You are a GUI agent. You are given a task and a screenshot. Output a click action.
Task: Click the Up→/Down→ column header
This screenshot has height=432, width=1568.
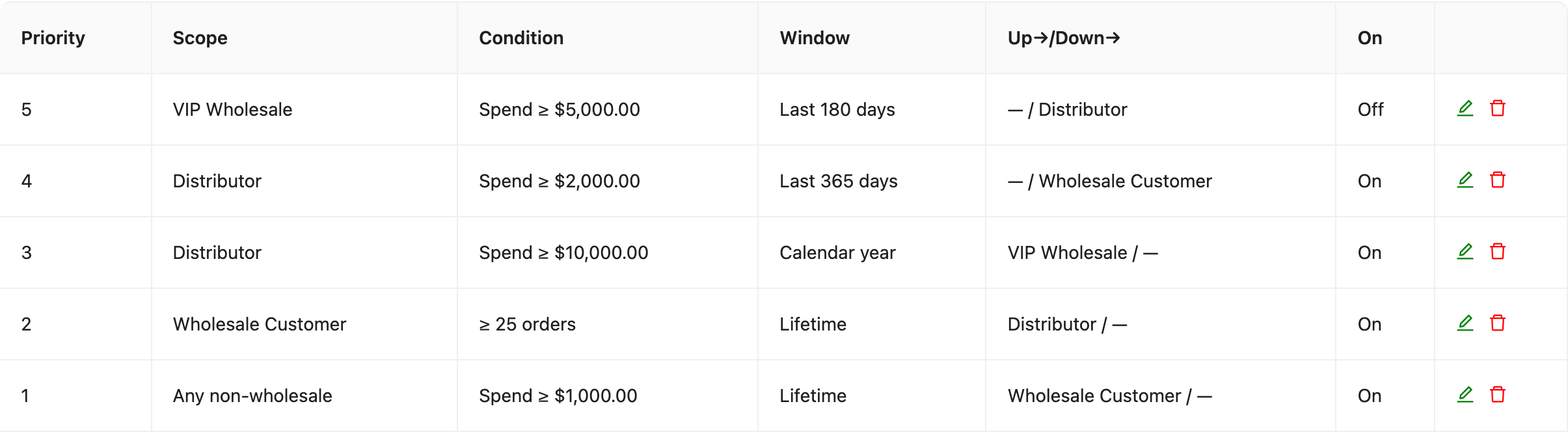pos(1064,38)
